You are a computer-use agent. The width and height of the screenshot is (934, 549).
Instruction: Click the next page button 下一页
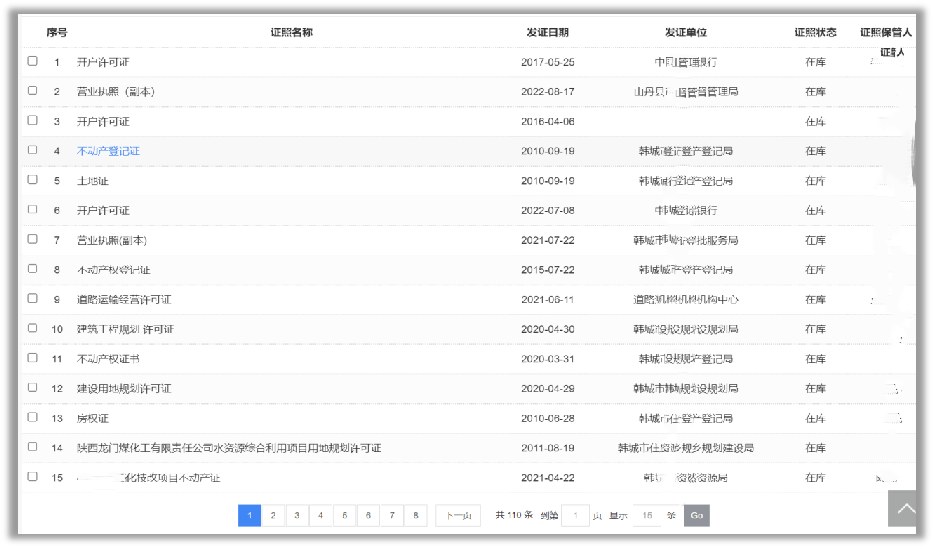pos(459,515)
